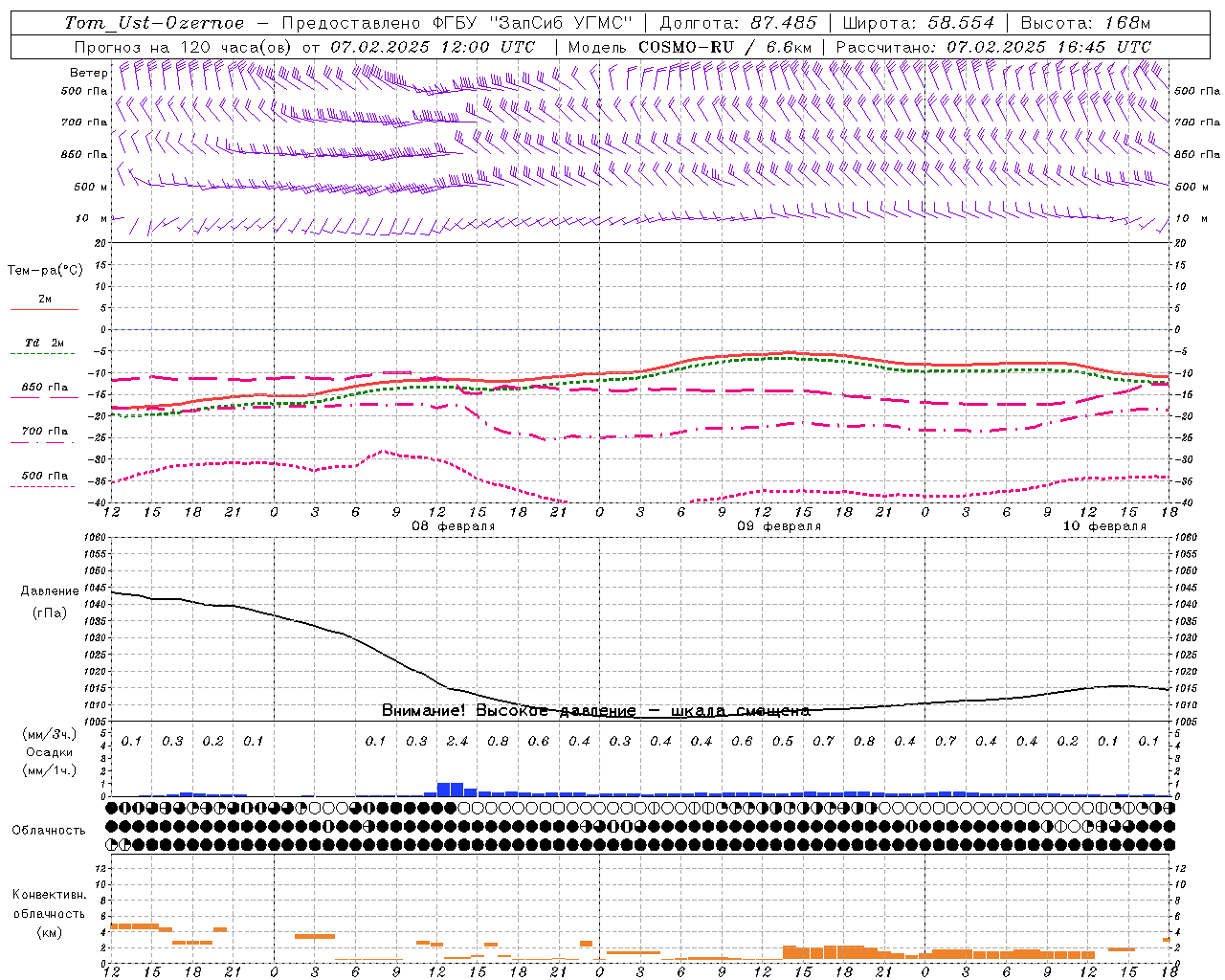
Task: Click the Осадки precipitation label
Action: click(50, 752)
